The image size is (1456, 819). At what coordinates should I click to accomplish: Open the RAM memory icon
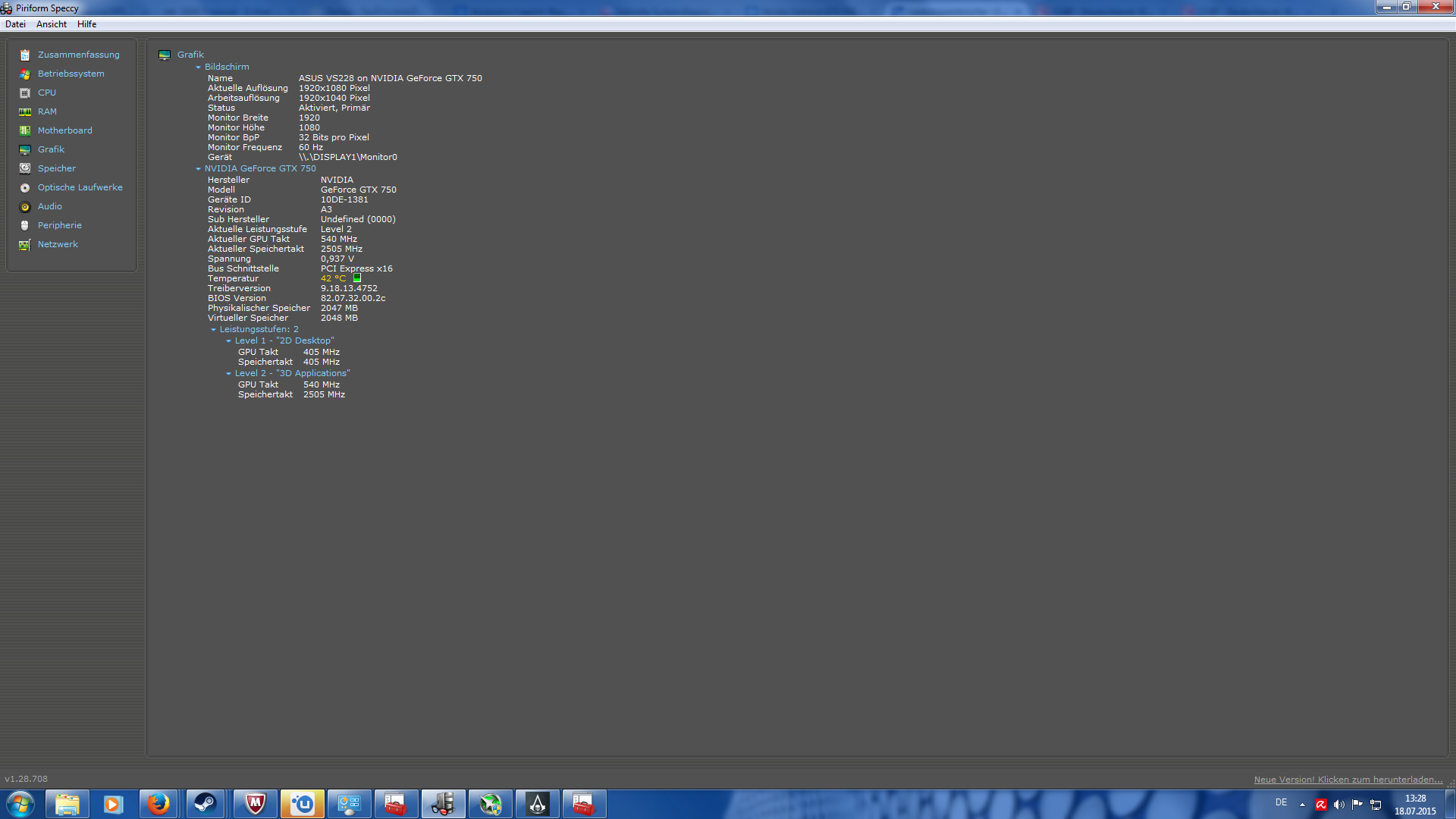[x=25, y=112]
